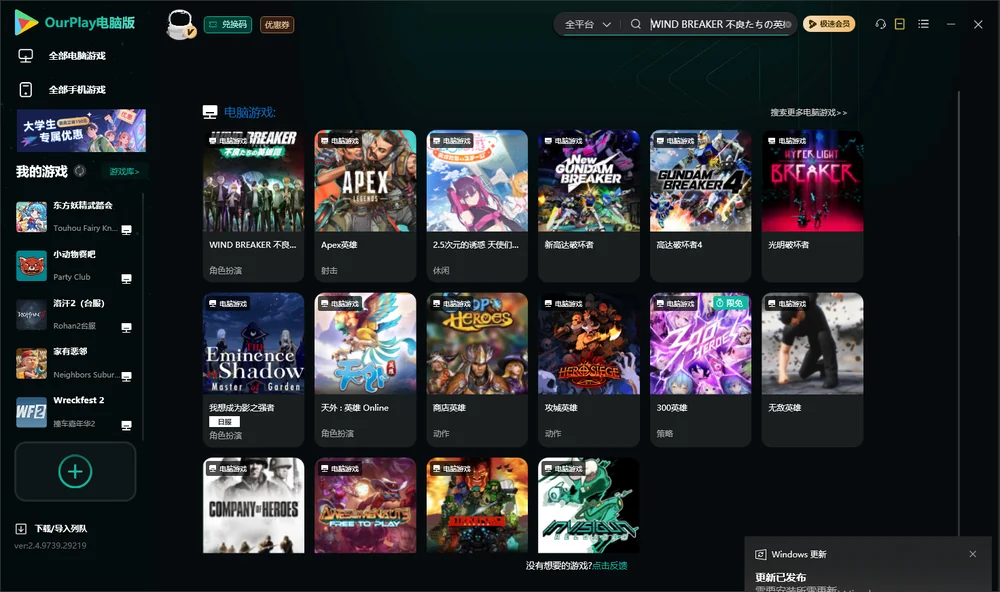Open the 大学生专属优惠 banner
Screen dimensions: 1000x592
(81, 131)
